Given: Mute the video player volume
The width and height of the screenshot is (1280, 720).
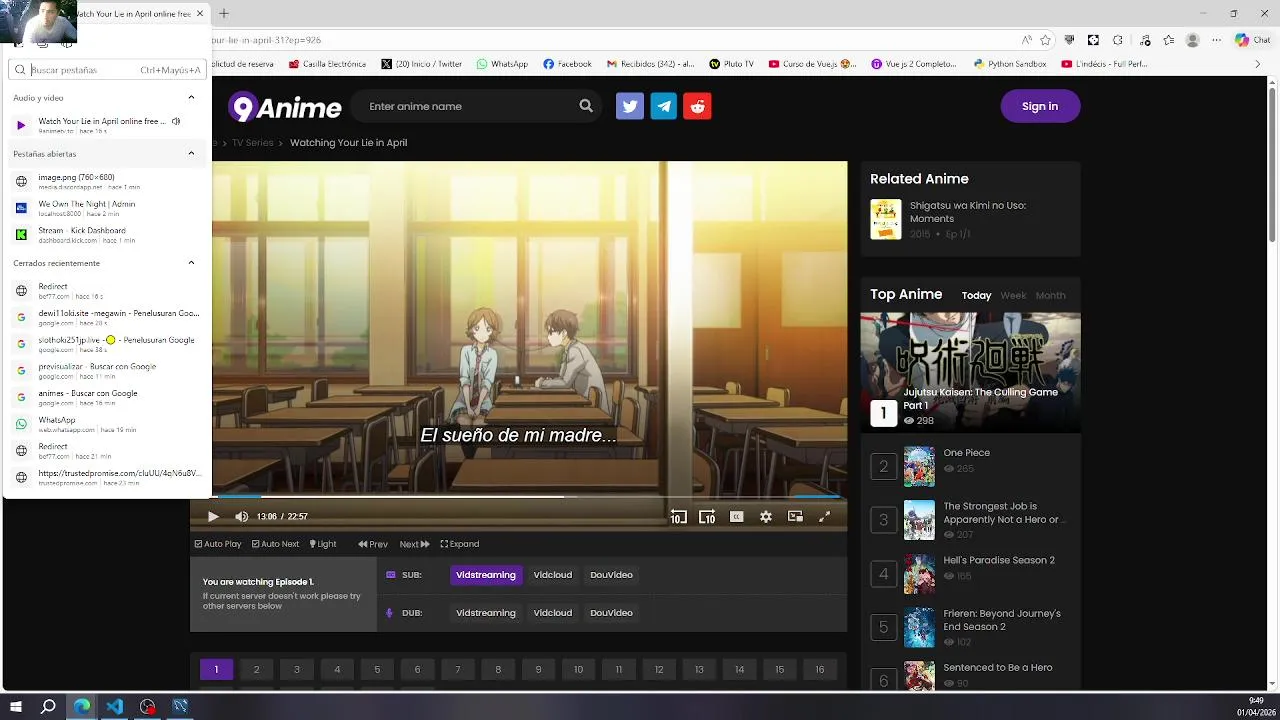Looking at the screenshot, I should (x=241, y=516).
